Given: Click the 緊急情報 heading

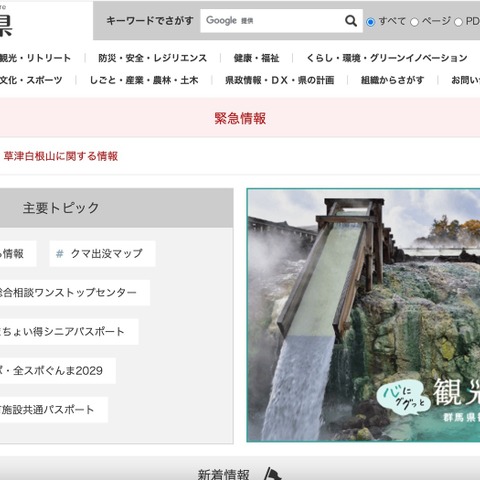Looking at the screenshot, I should click(240, 118).
